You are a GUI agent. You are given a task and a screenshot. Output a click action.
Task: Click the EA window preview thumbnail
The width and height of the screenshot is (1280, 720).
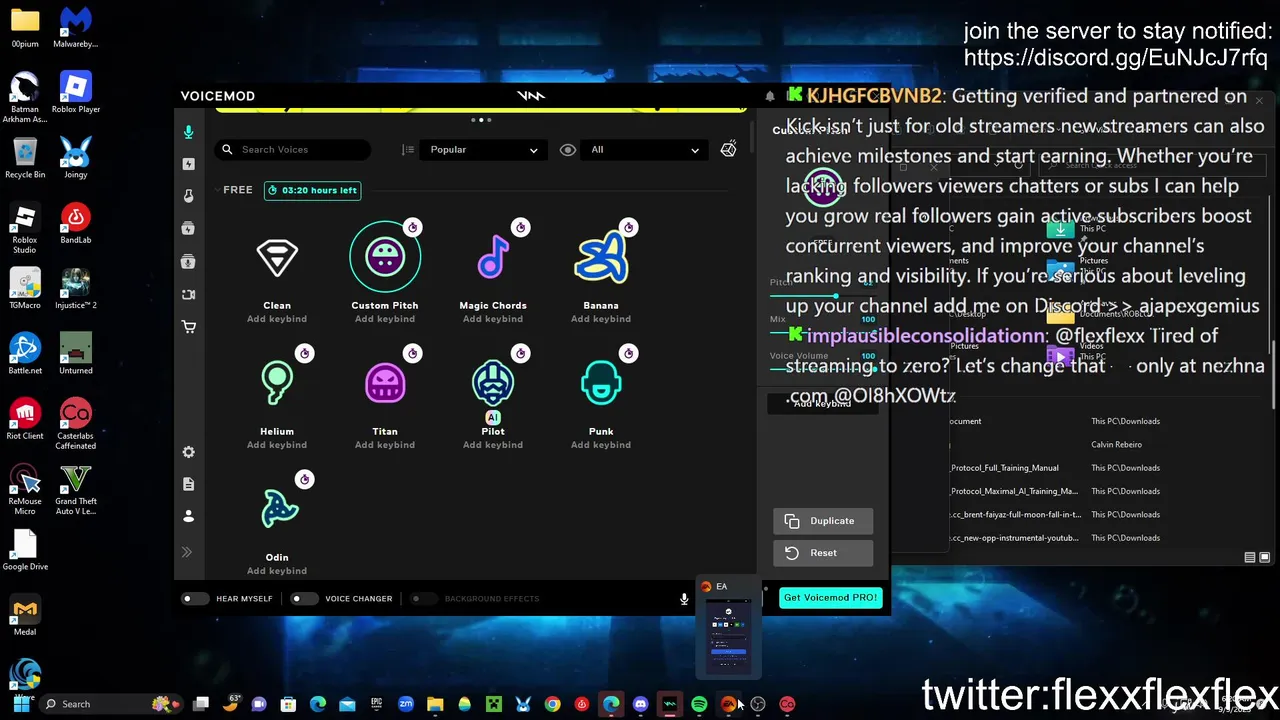[x=729, y=636]
